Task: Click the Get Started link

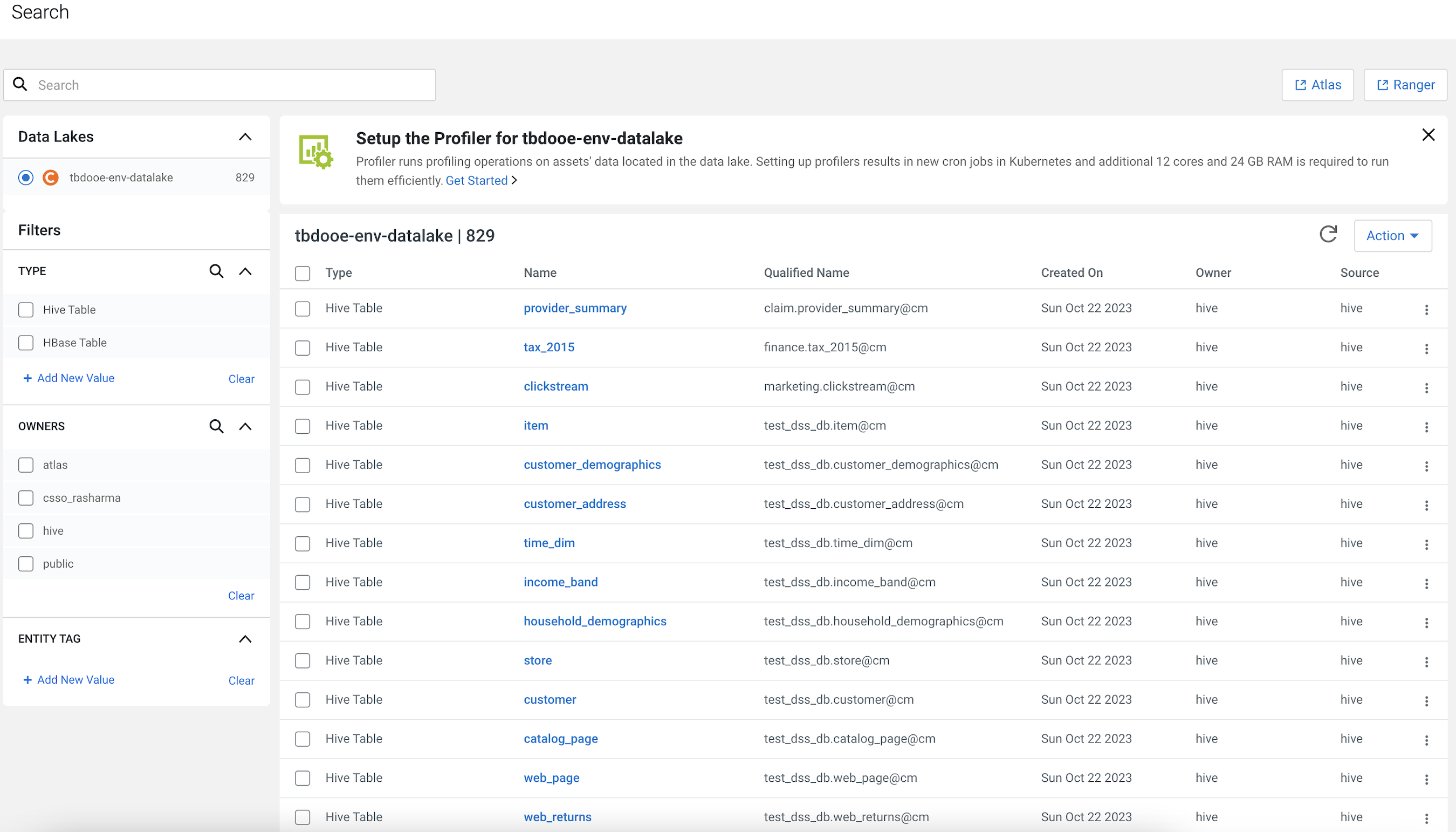Action: [476, 181]
